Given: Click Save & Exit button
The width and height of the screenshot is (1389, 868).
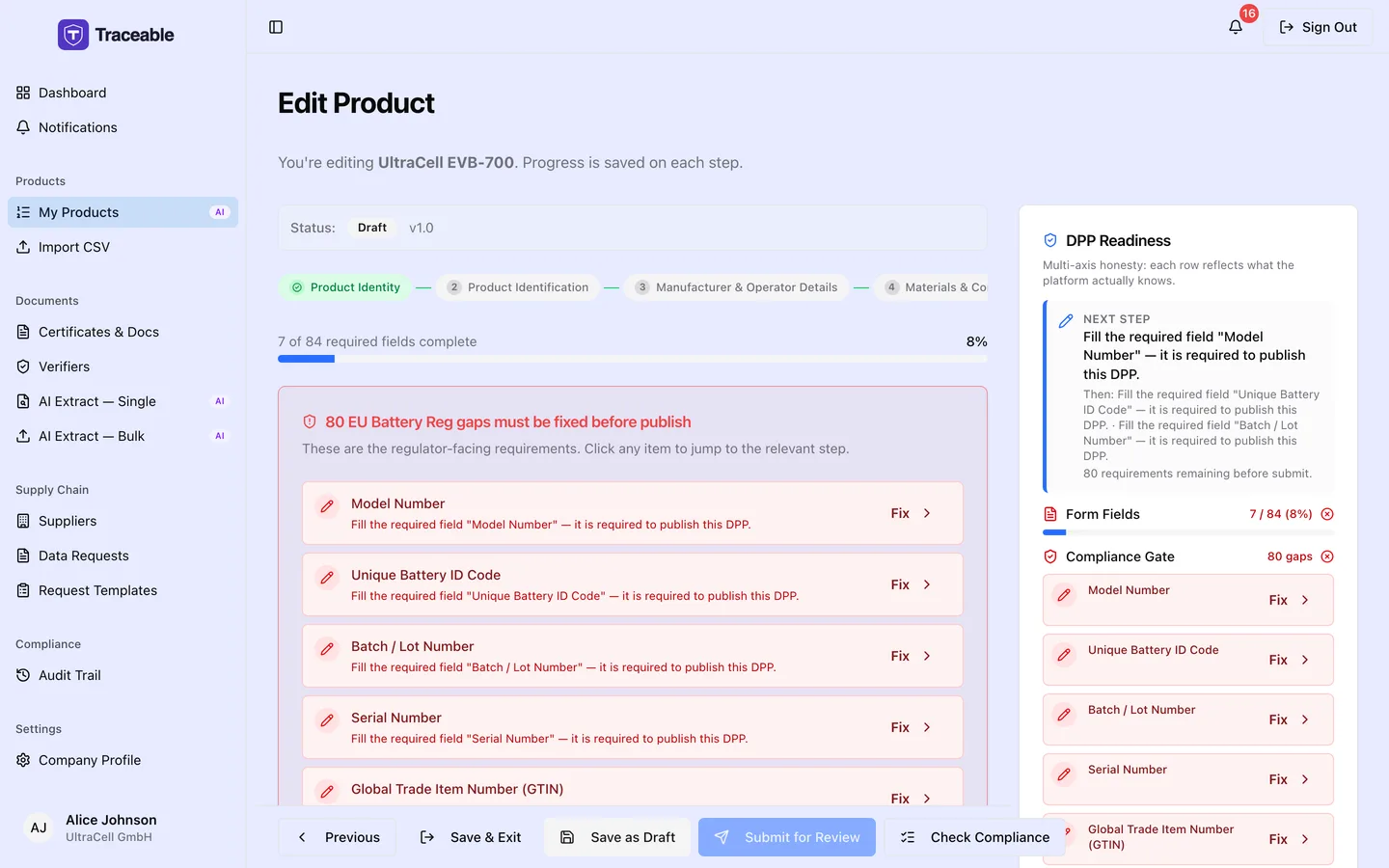Looking at the screenshot, I should (x=471, y=837).
